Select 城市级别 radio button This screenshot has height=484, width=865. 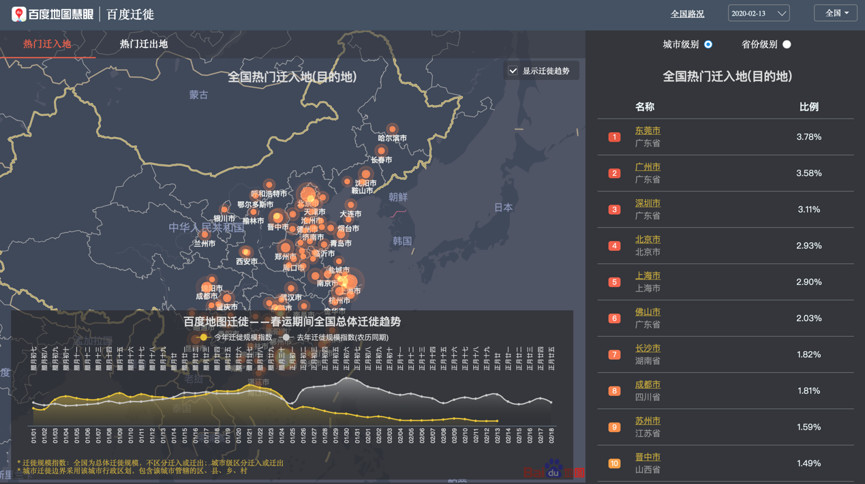pyautogui.click(x=708, y=44)
